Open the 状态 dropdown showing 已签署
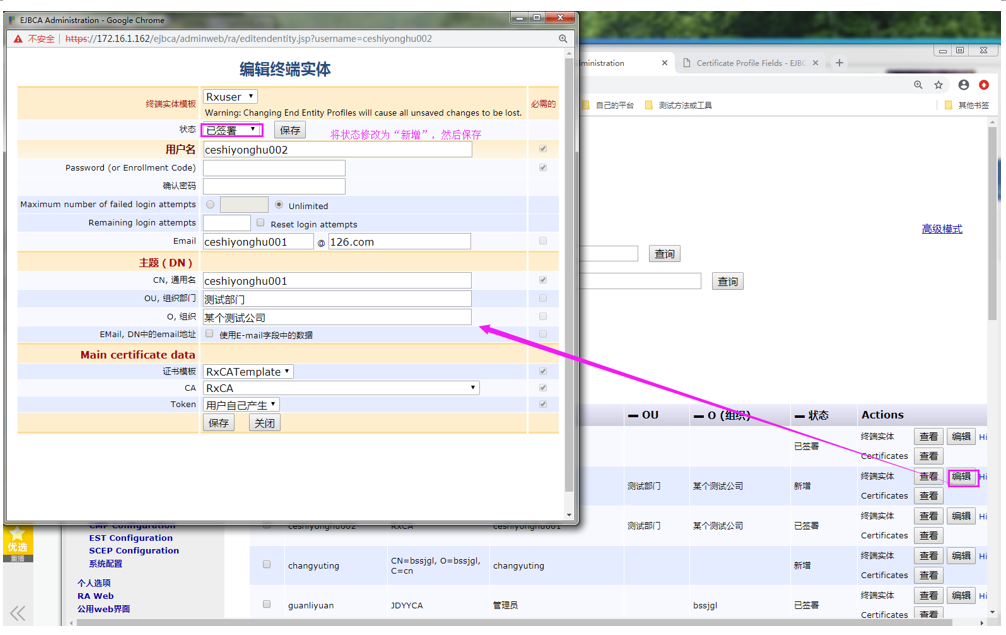The image size is (1006, 635). (231, 129)
